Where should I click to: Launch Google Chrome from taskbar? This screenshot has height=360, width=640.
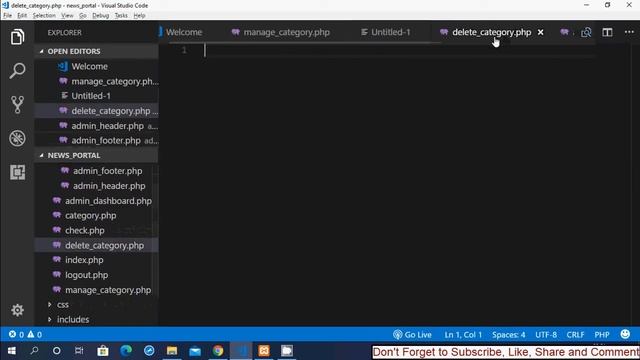pos(218,351)
